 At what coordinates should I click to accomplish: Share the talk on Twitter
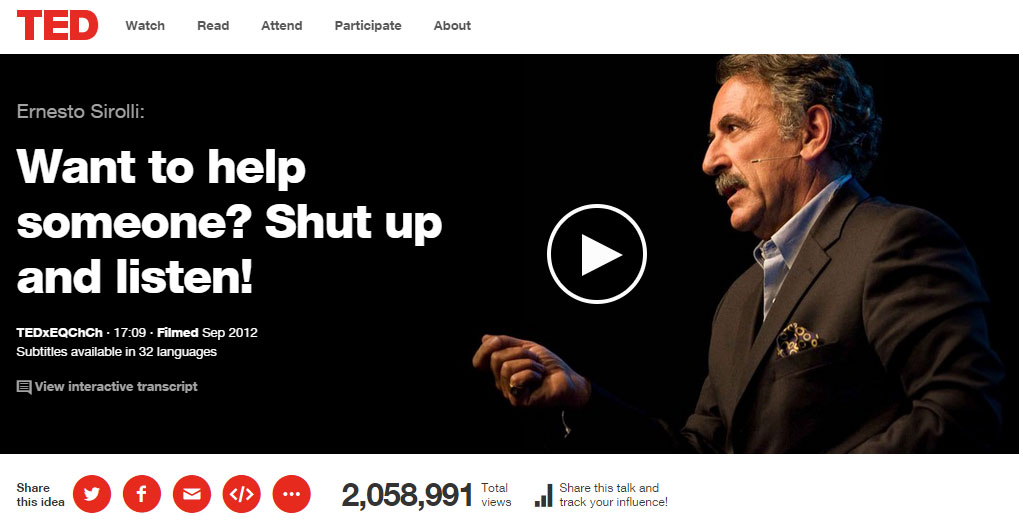coord(92,494)
